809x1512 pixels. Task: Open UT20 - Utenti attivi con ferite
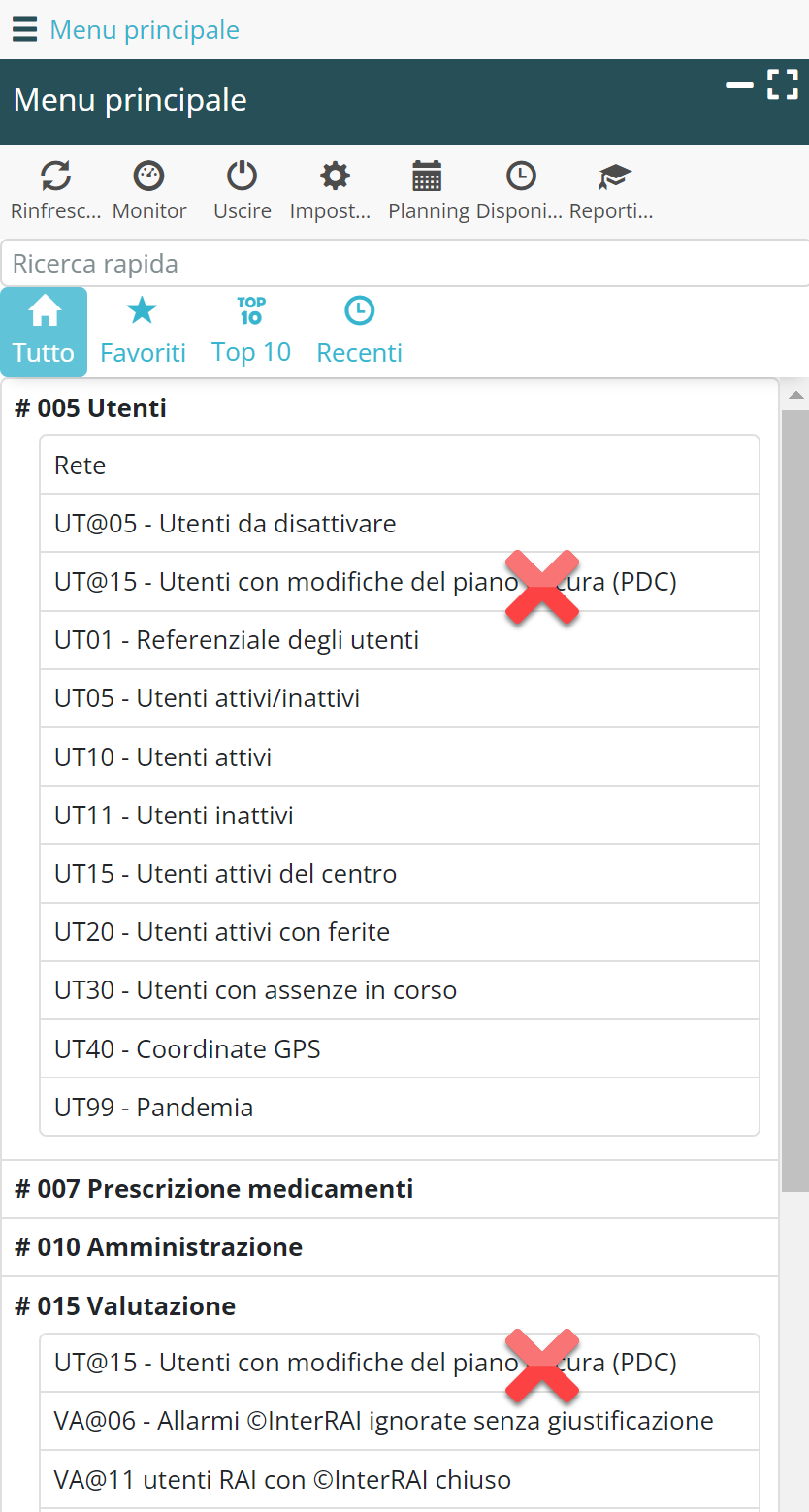click(x=222, y=932)
